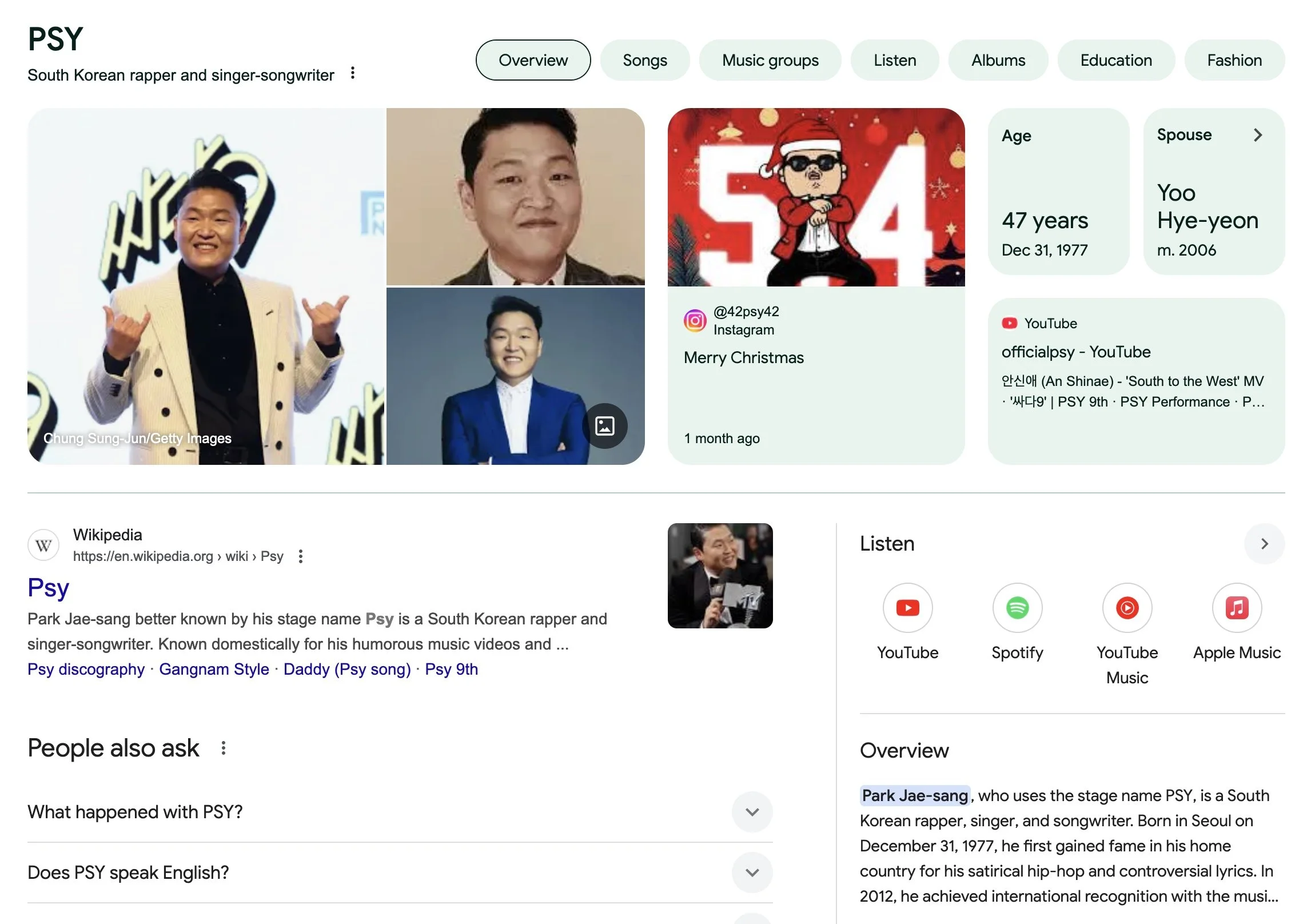Go to the Fashion tab
Screen dimensions: 1307x924
coord(1234,60)
